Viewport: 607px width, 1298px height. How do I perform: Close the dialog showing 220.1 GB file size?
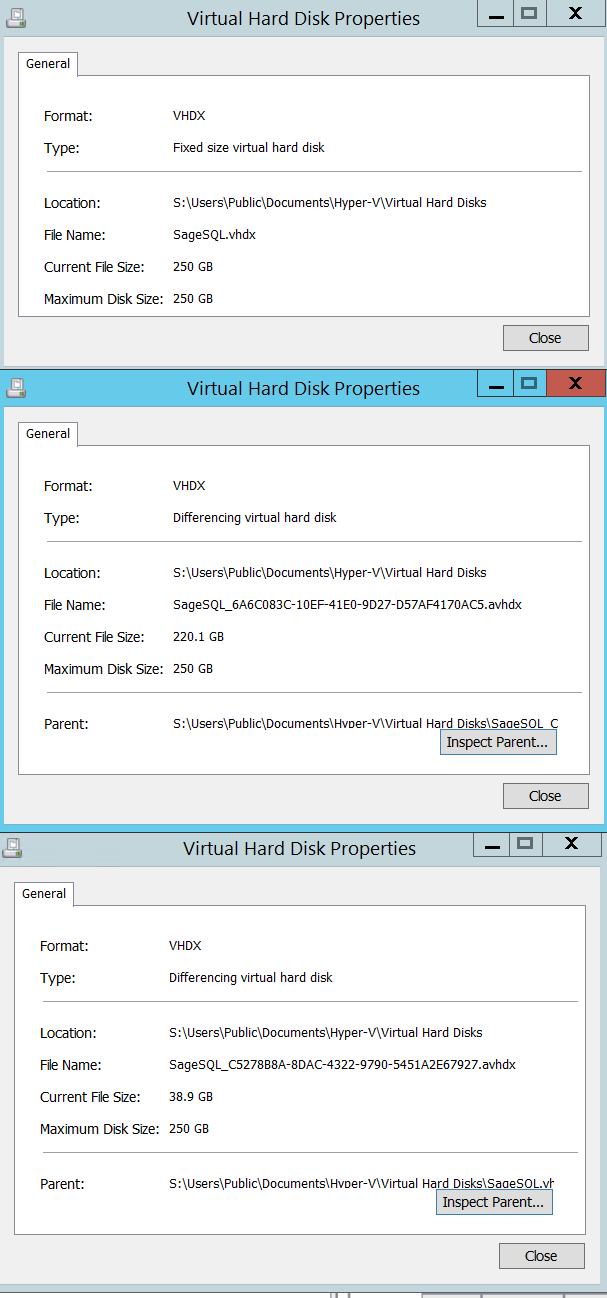(545, 795)
